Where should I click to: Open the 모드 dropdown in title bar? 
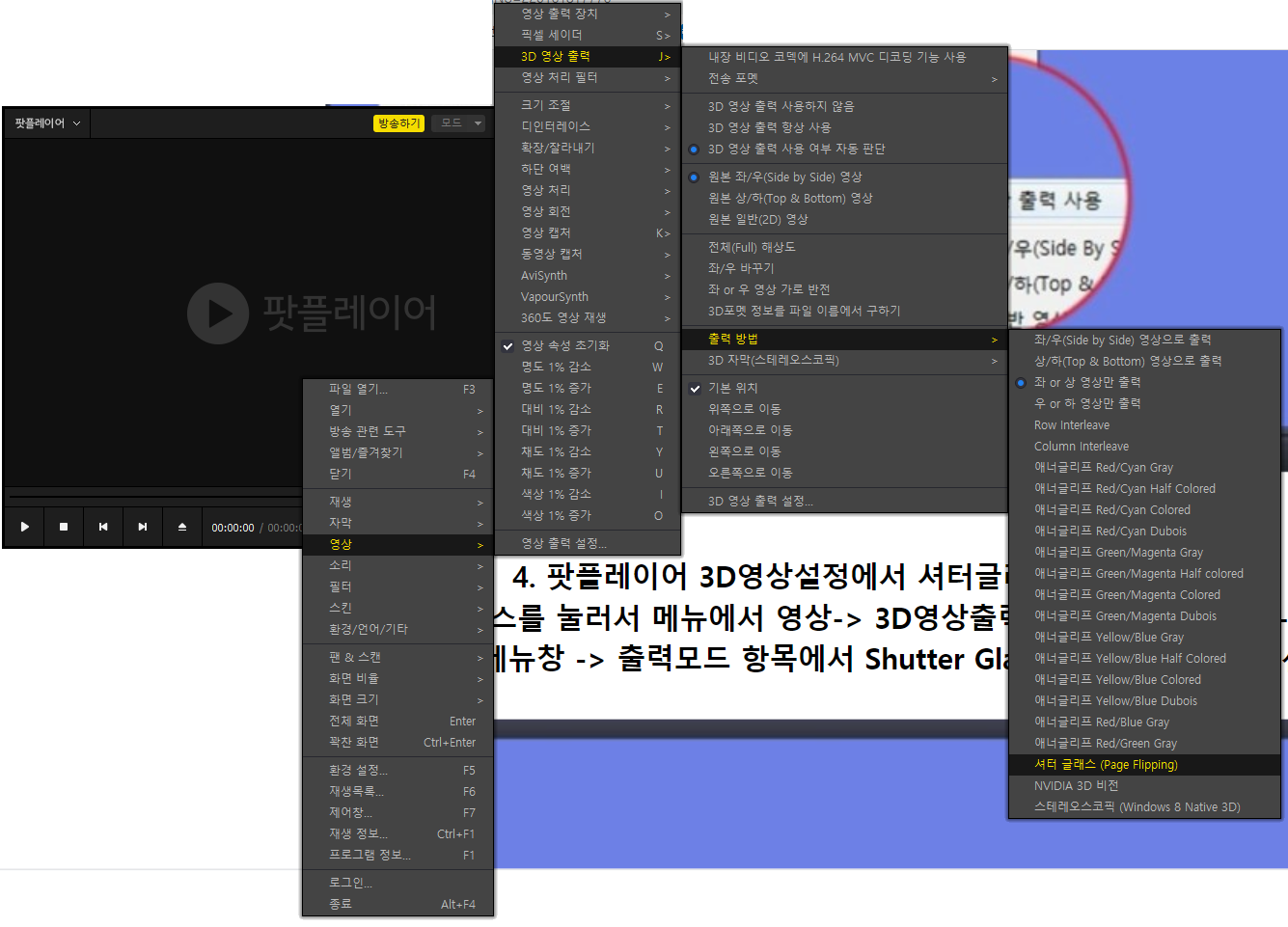[457, 123]
